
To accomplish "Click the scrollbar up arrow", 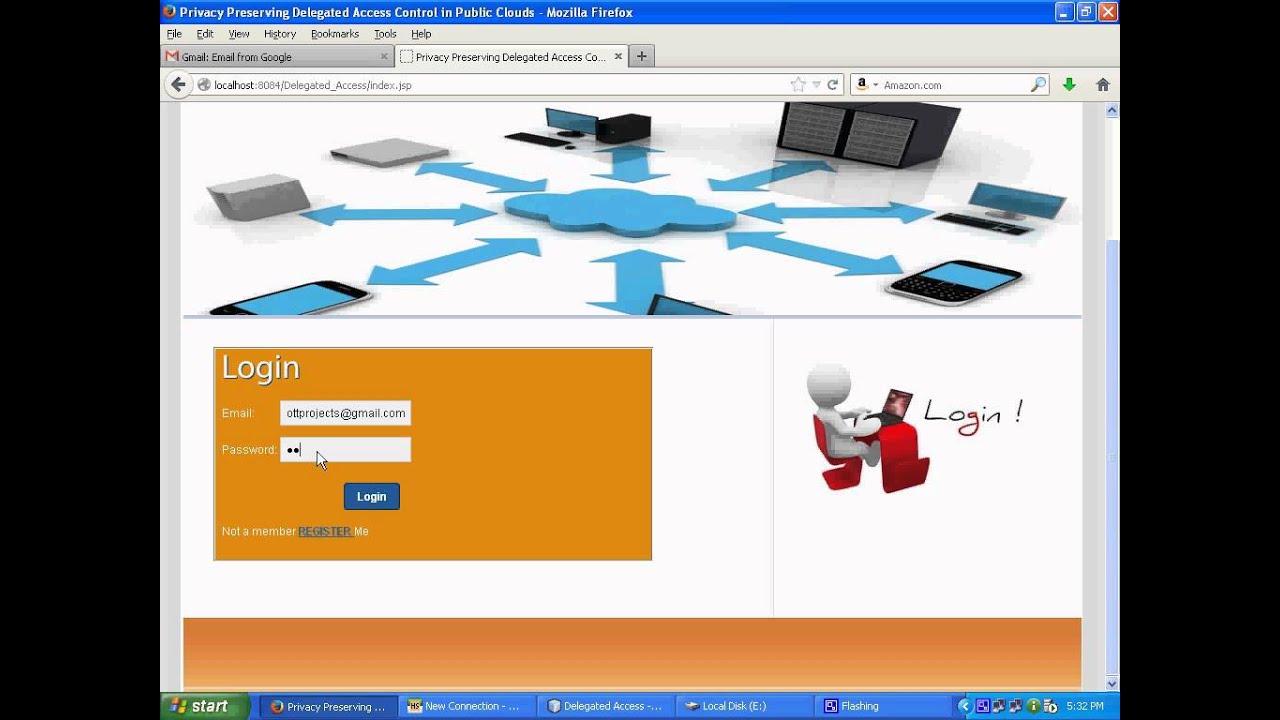I will (1112, 110).
